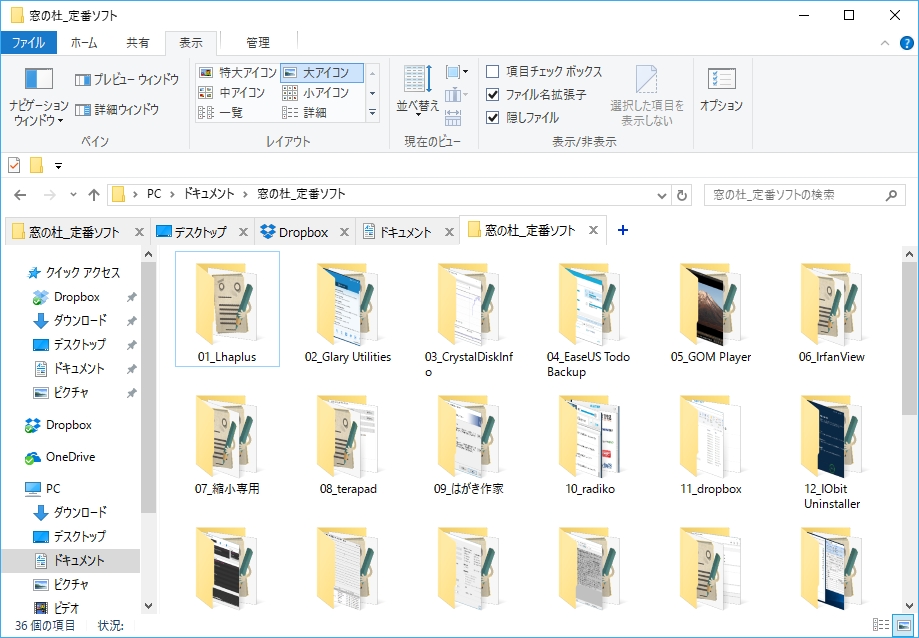919x638 pixels.
Task: Expand the layout gallery dropdown arrow
Action: (373, 112)
